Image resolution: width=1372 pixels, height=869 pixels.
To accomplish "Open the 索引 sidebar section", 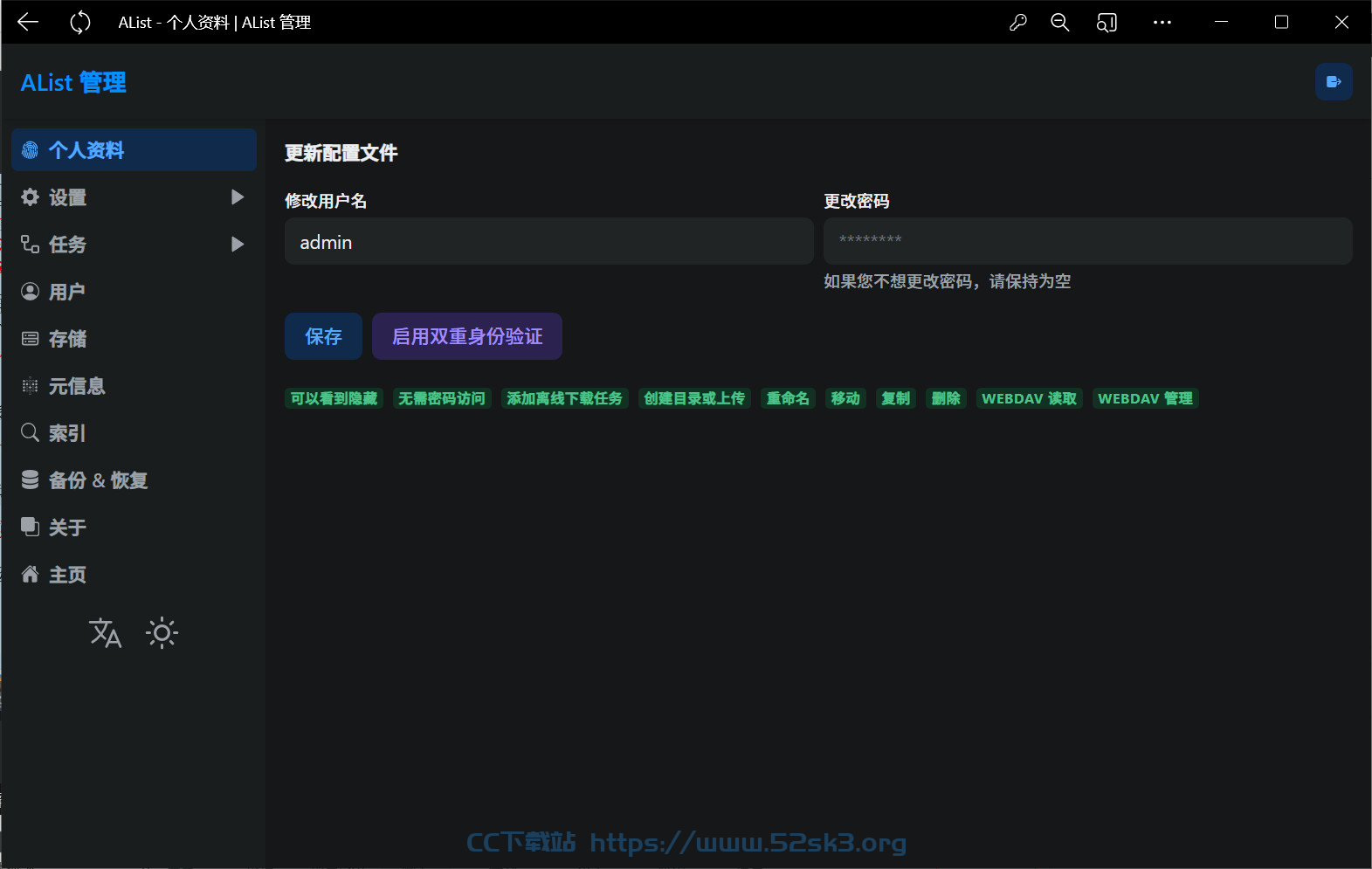I will pyautogui.click(x=134, y=433).
